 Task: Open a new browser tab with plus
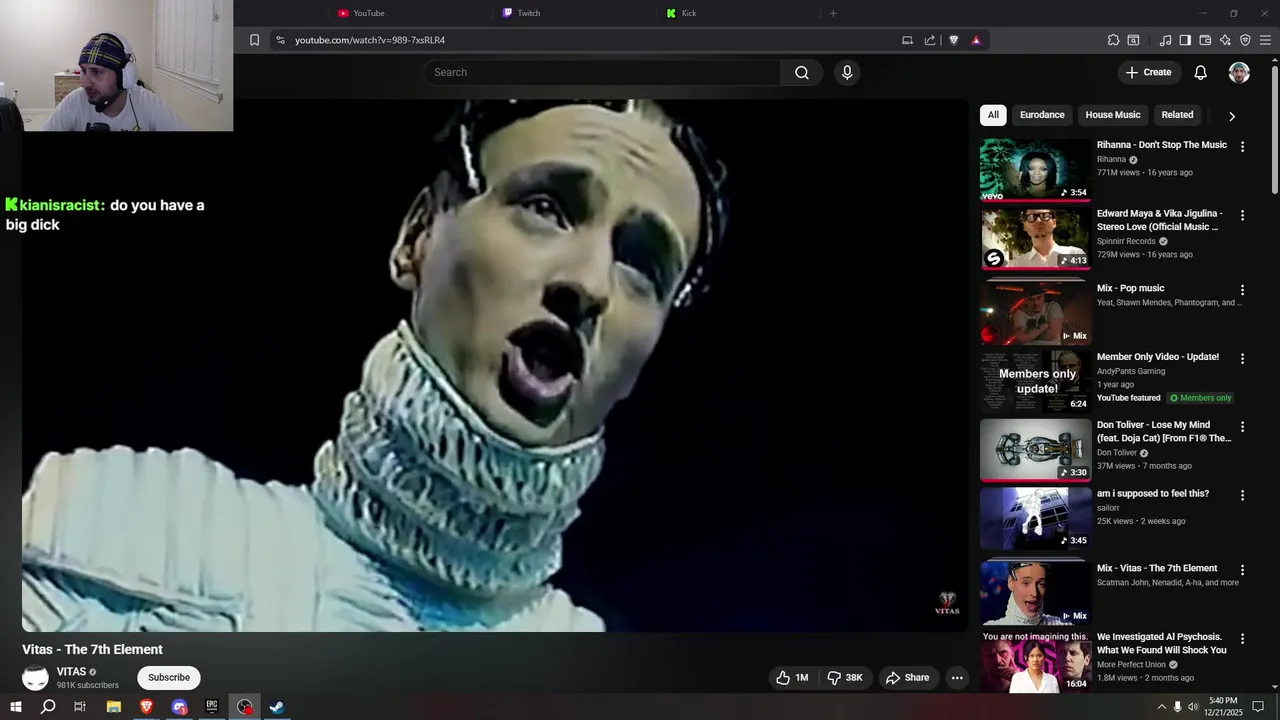click(x=833, y=13)
